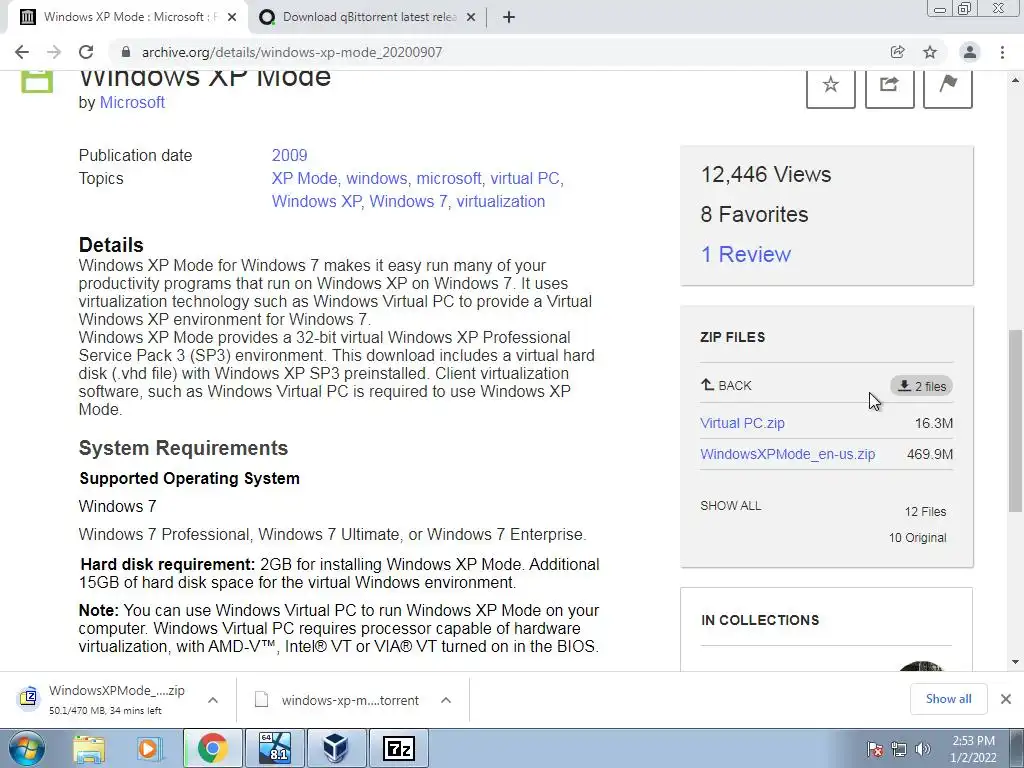Click the network tray icon

(899, 749)
